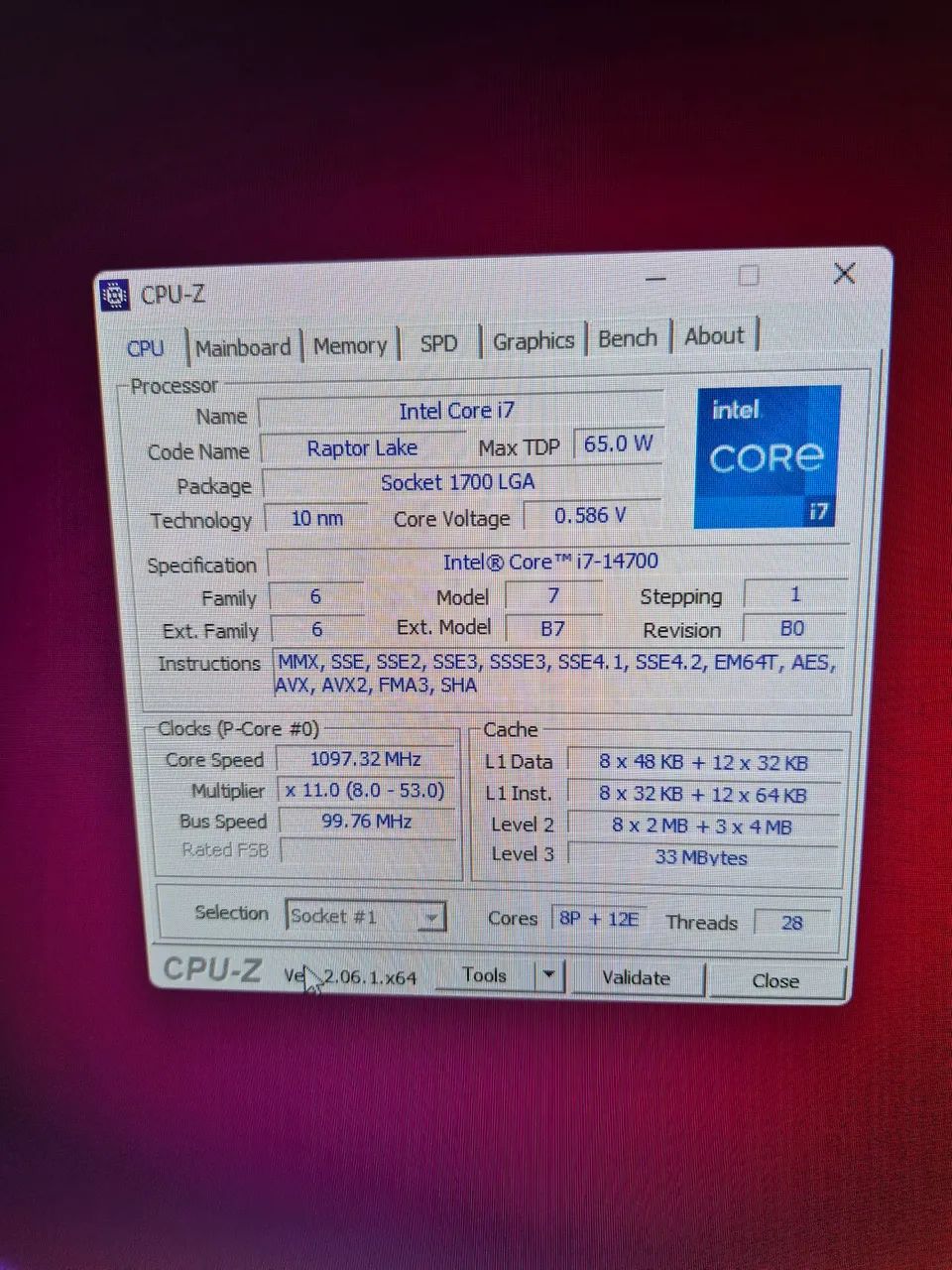This screenshot has height=1270, width=952.
Task: Click the Intel Core i7 logo badge
Action: 767,456
